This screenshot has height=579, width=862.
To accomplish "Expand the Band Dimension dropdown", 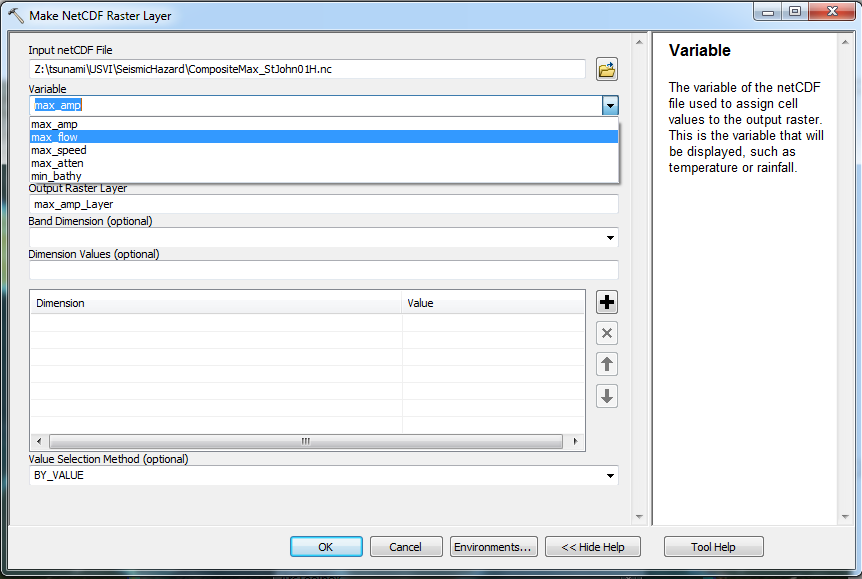I will (610, 238).
